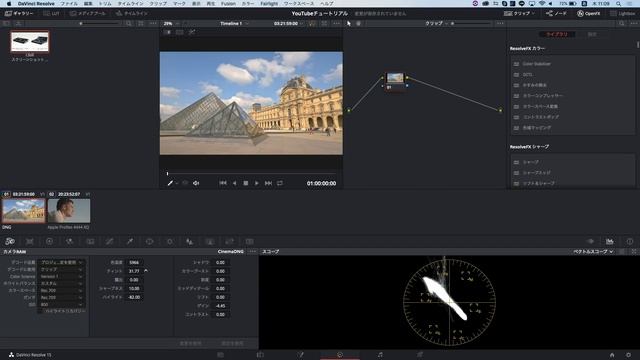Open the Sizing palette icon
The height and width of the screenshot is (360, 640).
[x=230, y=242]
